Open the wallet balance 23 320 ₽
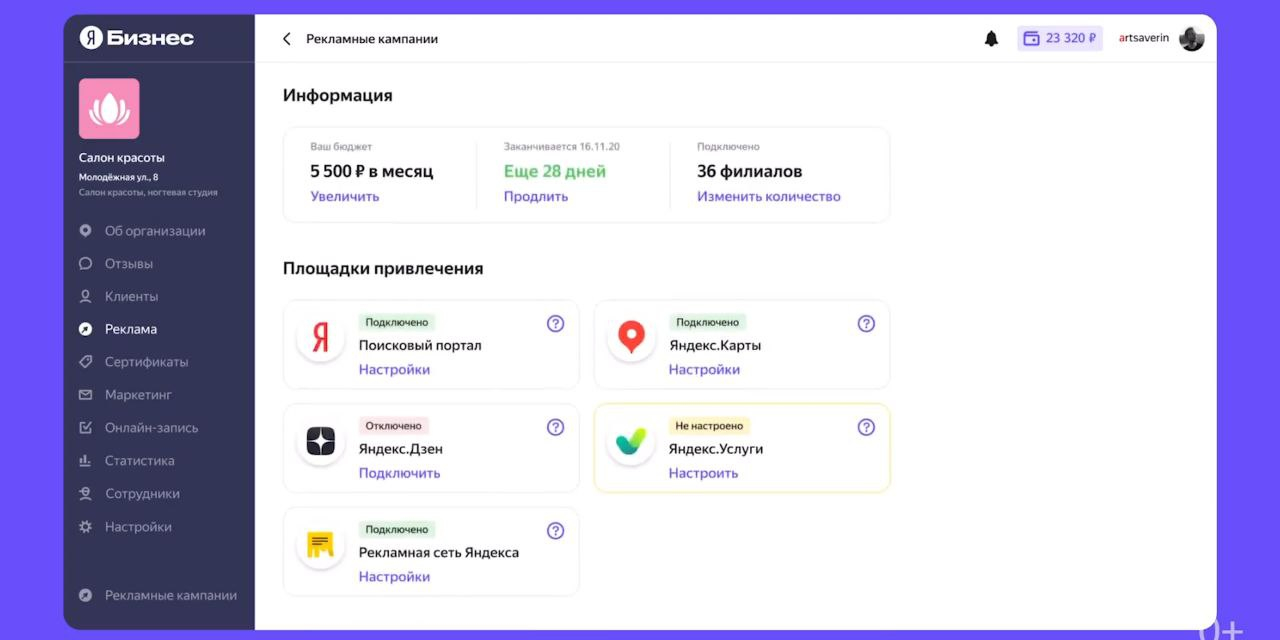Image resolution: width=1280 pixels, height=640 pixels. pos(1060,39)
